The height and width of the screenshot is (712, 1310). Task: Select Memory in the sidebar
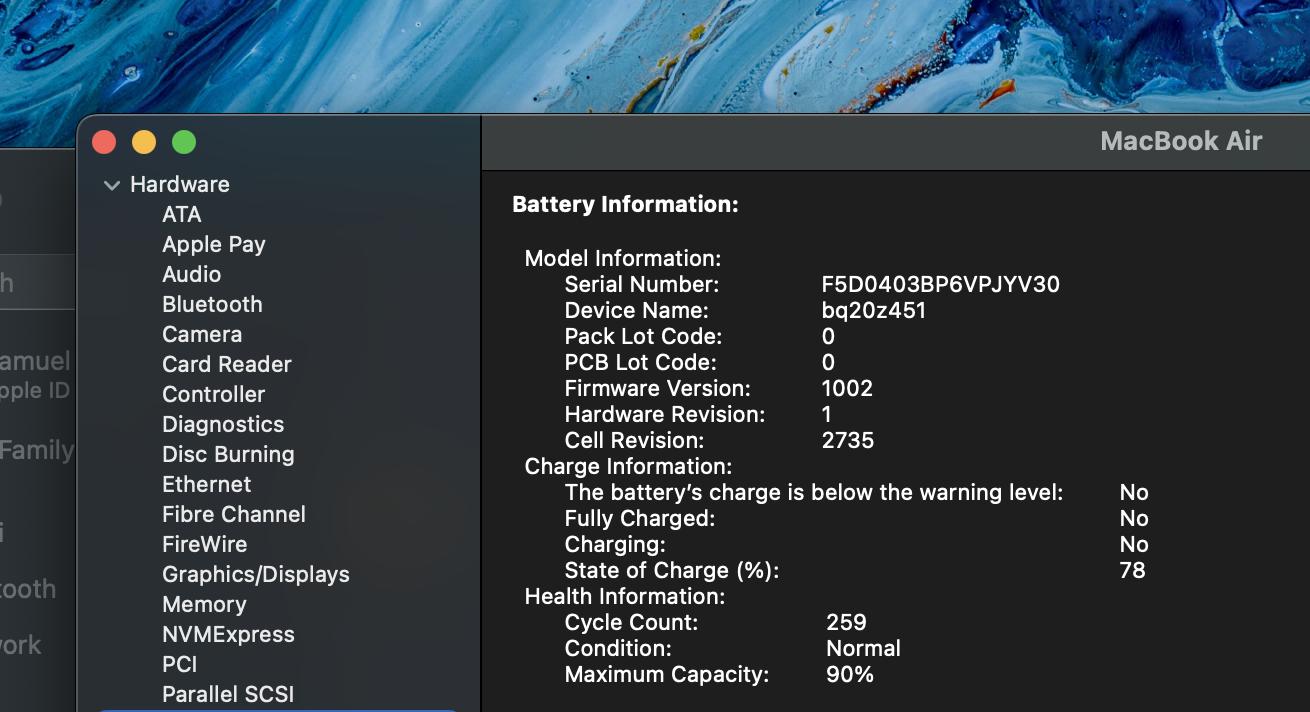[204, 604]
